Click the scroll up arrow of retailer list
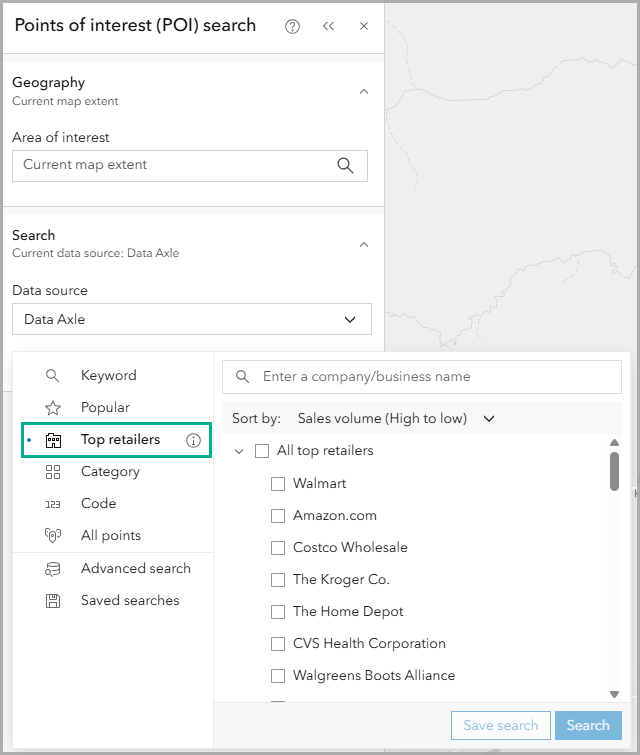The width and height of the screenshot is (640, 755). tap(614, 443)
